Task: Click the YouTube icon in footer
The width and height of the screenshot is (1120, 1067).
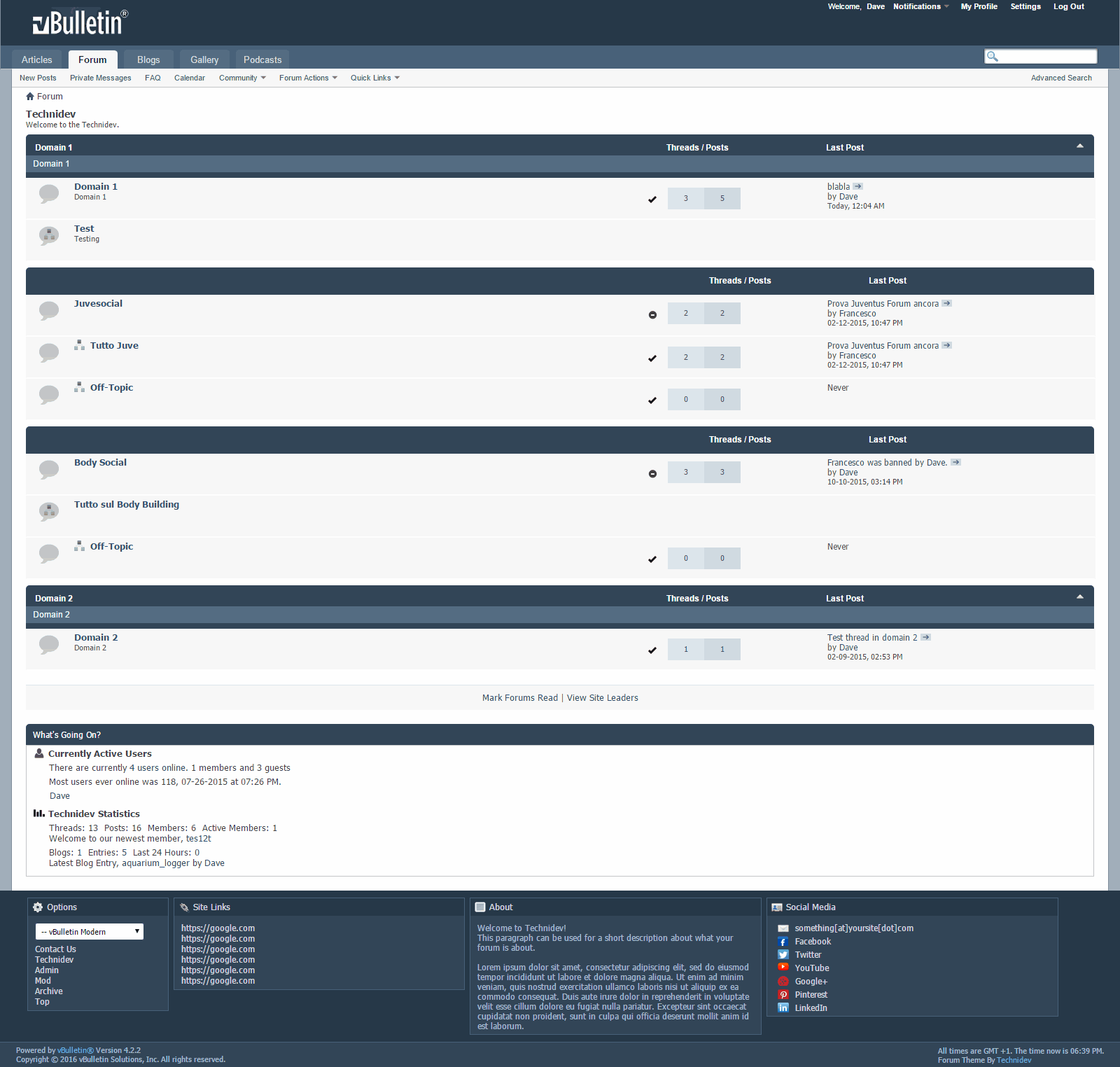Action: click(x=783, y=968)
